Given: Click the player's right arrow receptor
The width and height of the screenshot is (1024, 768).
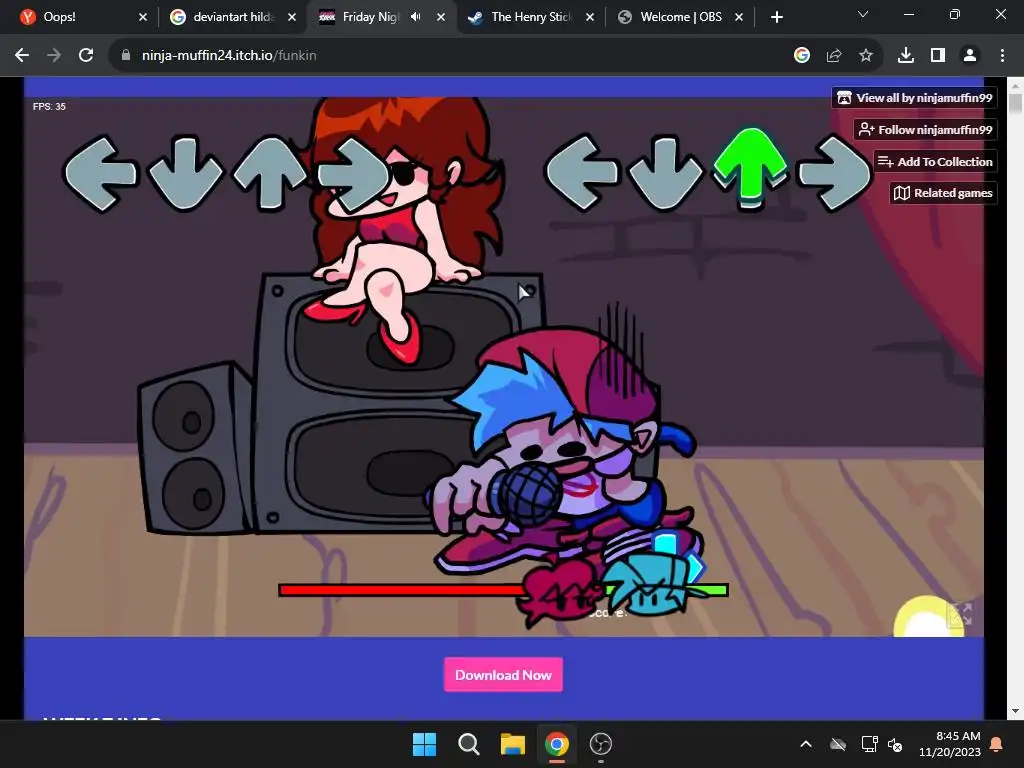Looking at the screenshot, I should [835, 172].
